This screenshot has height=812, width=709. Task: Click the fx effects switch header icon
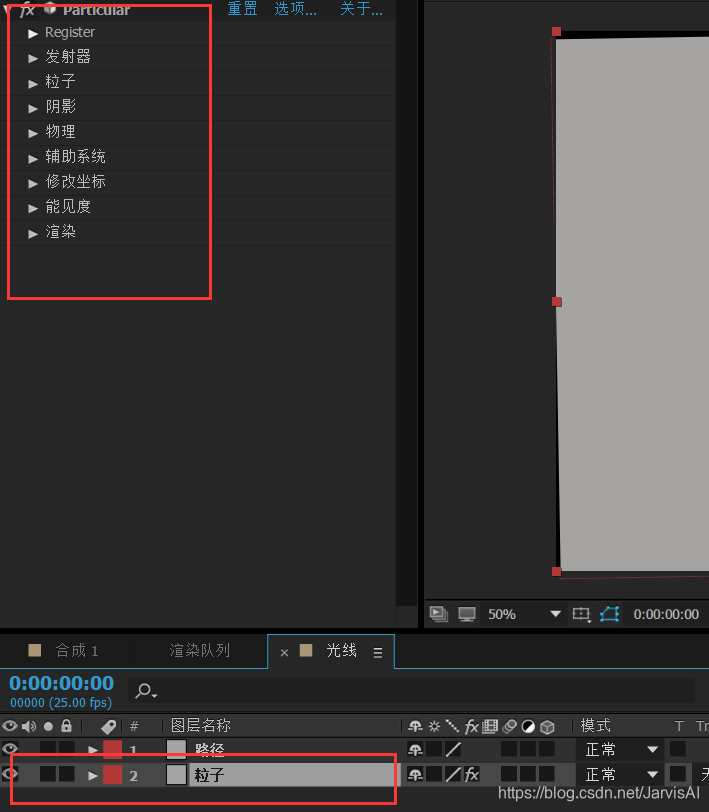(x=471, y=727)
